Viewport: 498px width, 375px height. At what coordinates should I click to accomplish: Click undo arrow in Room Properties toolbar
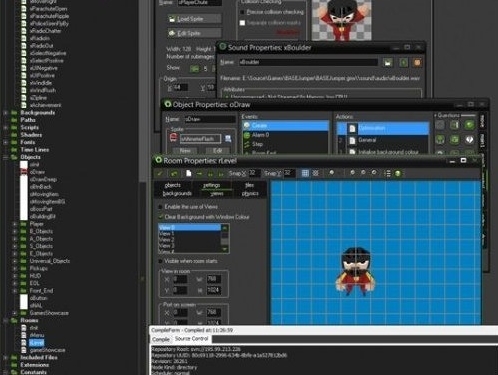point(174,173)
